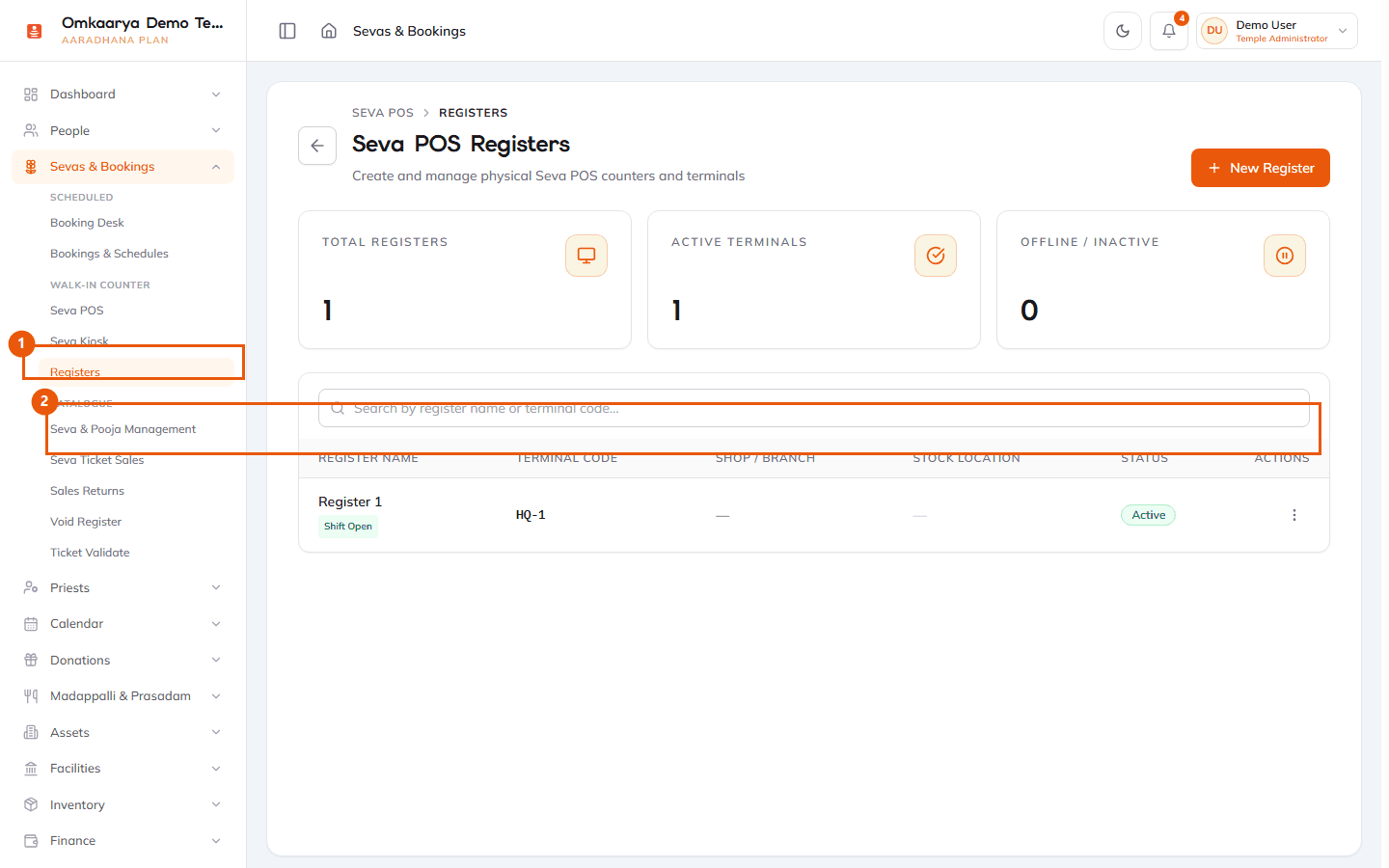Click the Assets building icon
The image size is (1389, 868).
(31, 732)
